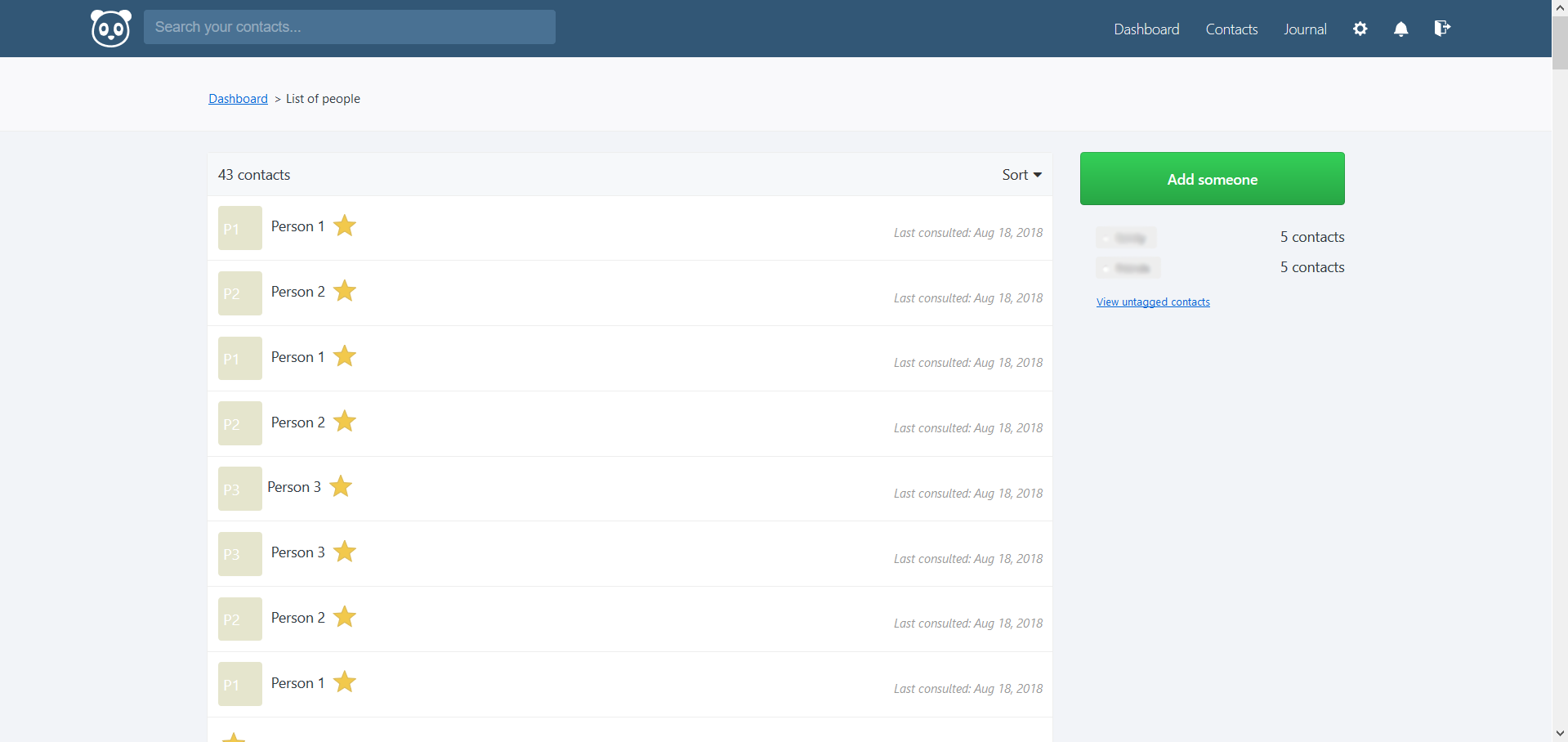Screen dimensions: 1568x742
Task: Click P1 avatar of topmost Person 1
Action: [240, 228]
